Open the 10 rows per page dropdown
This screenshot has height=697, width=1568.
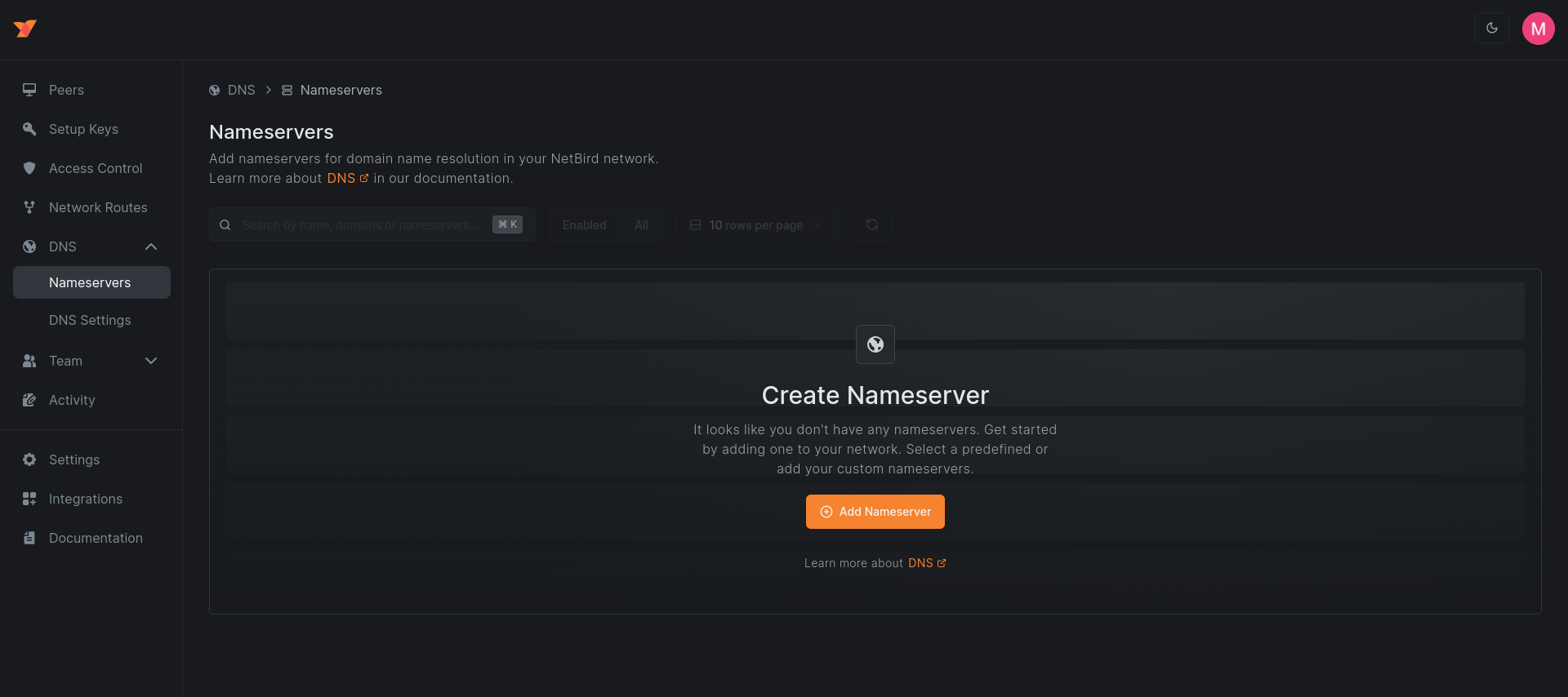click(756, 225)
